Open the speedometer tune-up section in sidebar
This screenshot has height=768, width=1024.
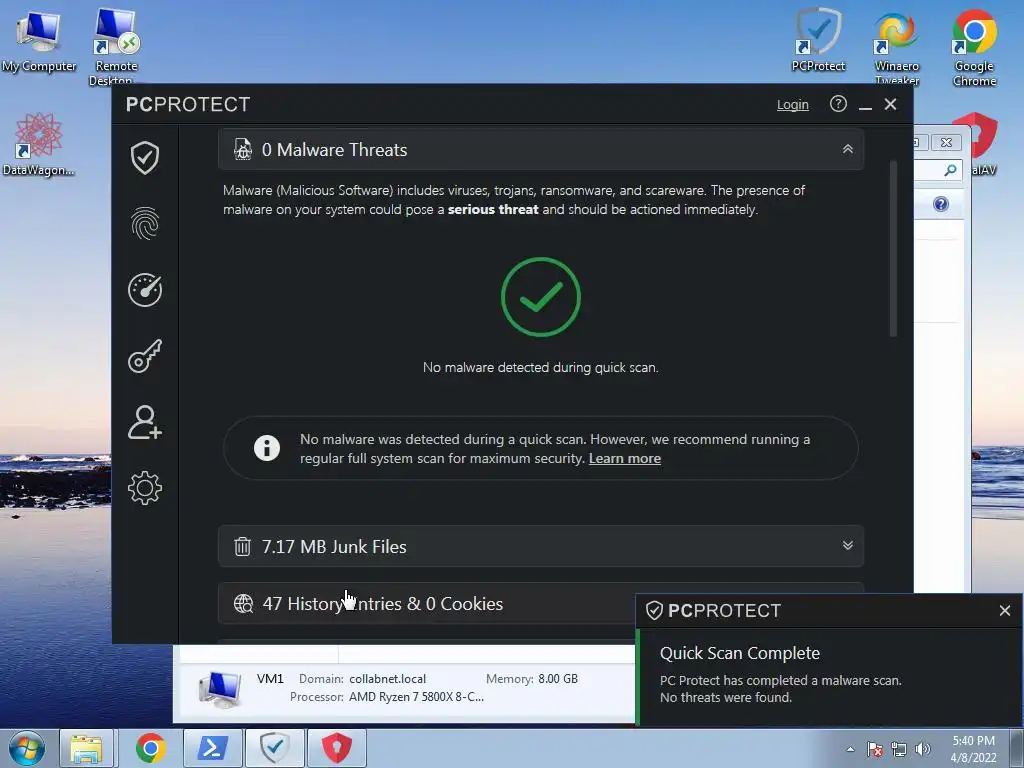(x=144, y=290)
